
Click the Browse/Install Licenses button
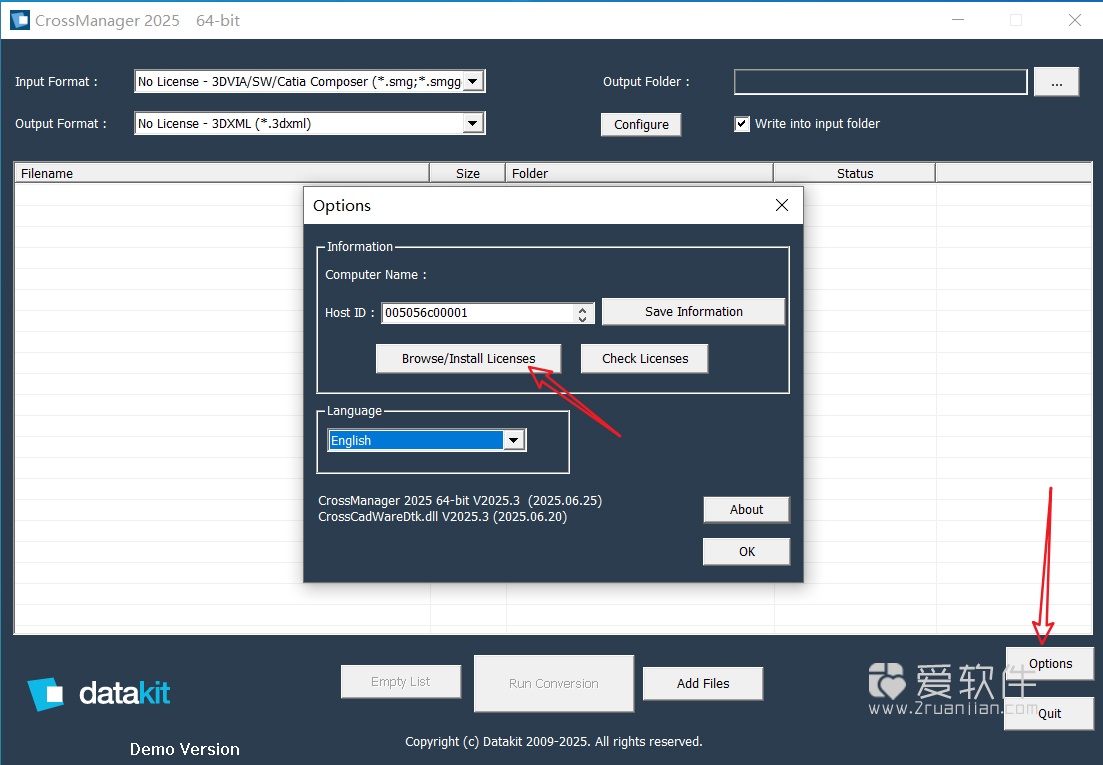coord(467,358)
